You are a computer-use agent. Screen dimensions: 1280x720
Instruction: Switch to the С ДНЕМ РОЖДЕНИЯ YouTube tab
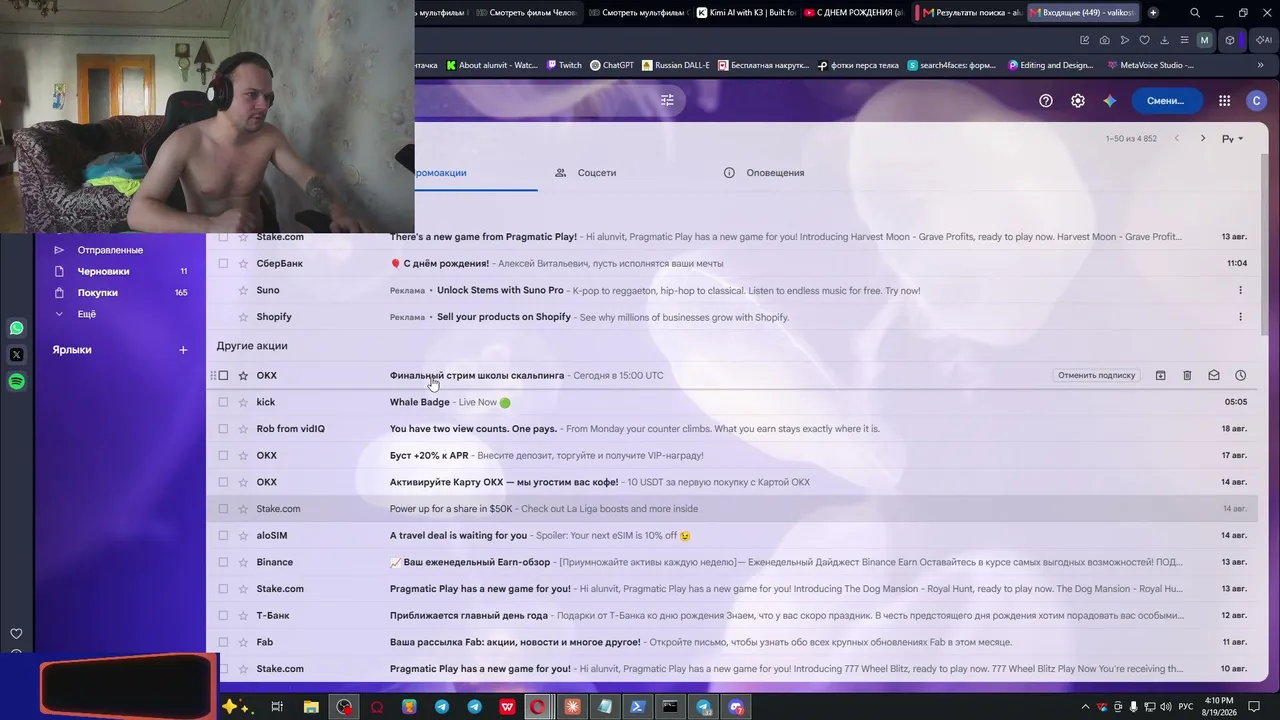[853, 13]
